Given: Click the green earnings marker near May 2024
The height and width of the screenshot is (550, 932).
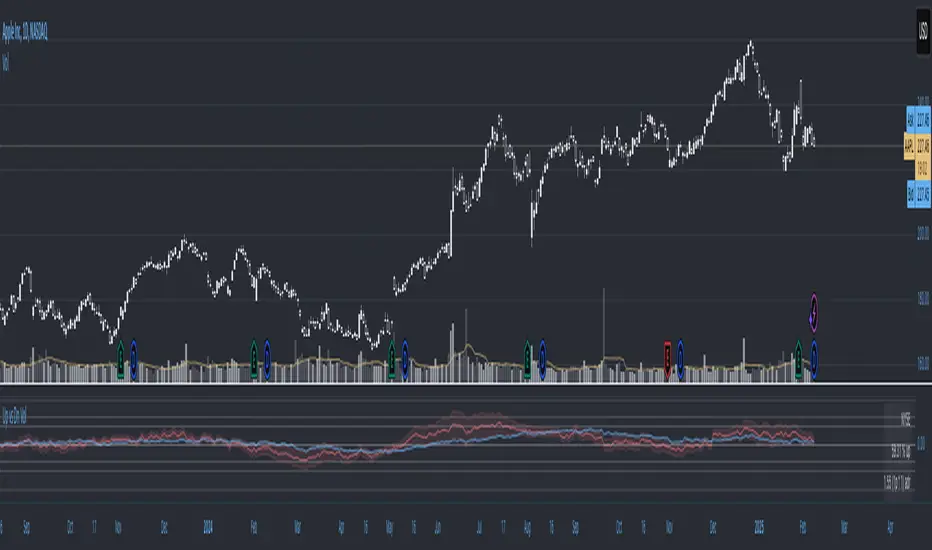Looking at the screenshot, I should point(391,359).
